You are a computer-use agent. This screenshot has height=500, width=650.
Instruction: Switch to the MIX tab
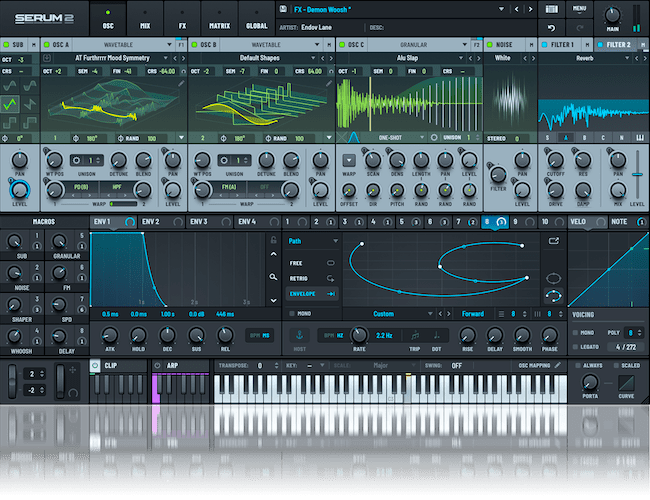point(145,19)
